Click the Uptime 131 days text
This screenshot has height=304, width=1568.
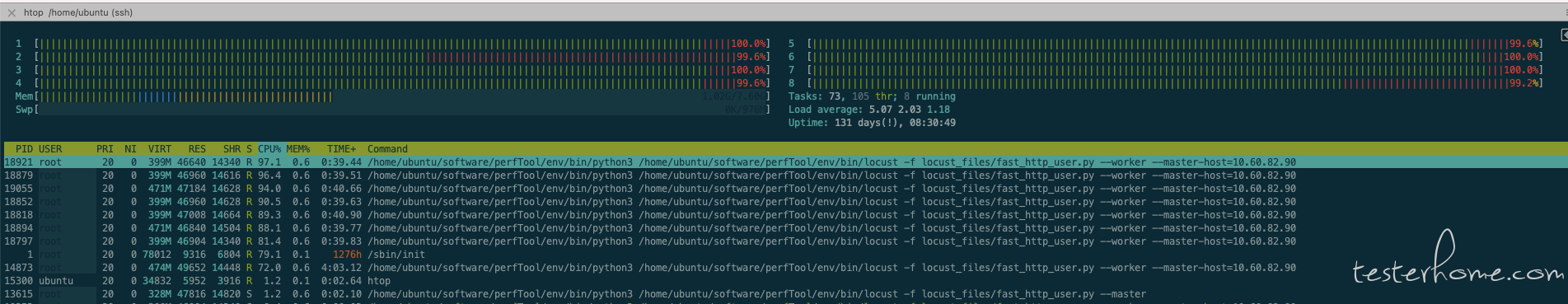[872, 123]
